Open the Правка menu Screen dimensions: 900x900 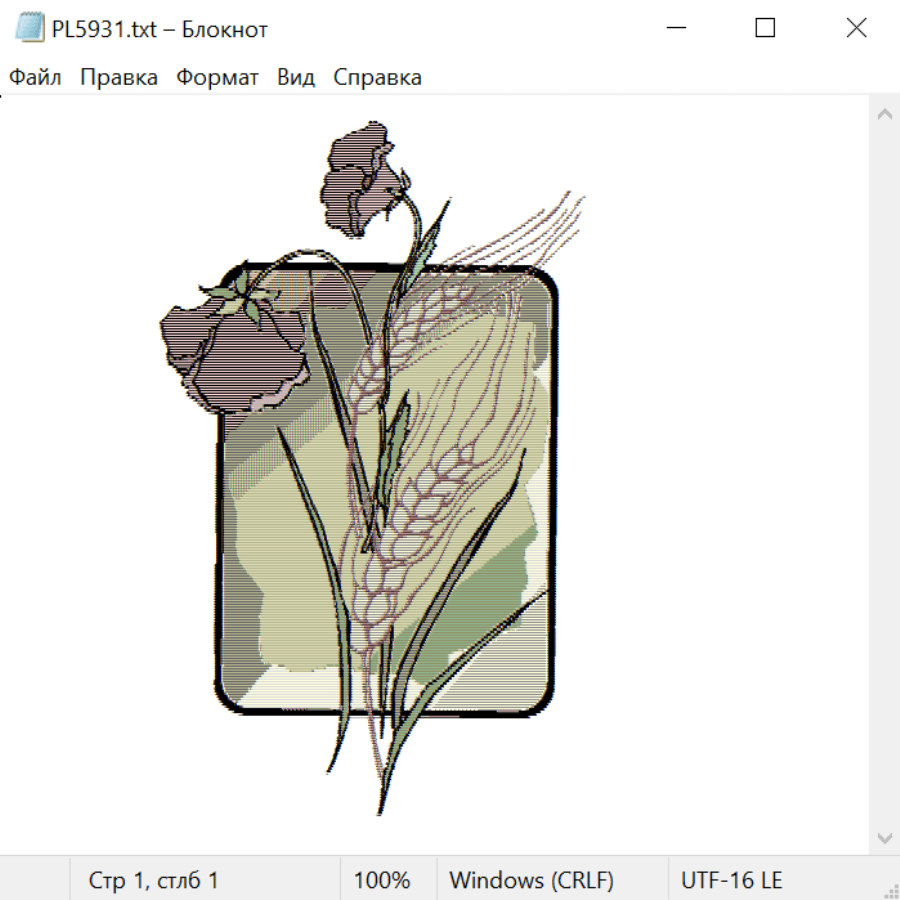pos(119,77)
